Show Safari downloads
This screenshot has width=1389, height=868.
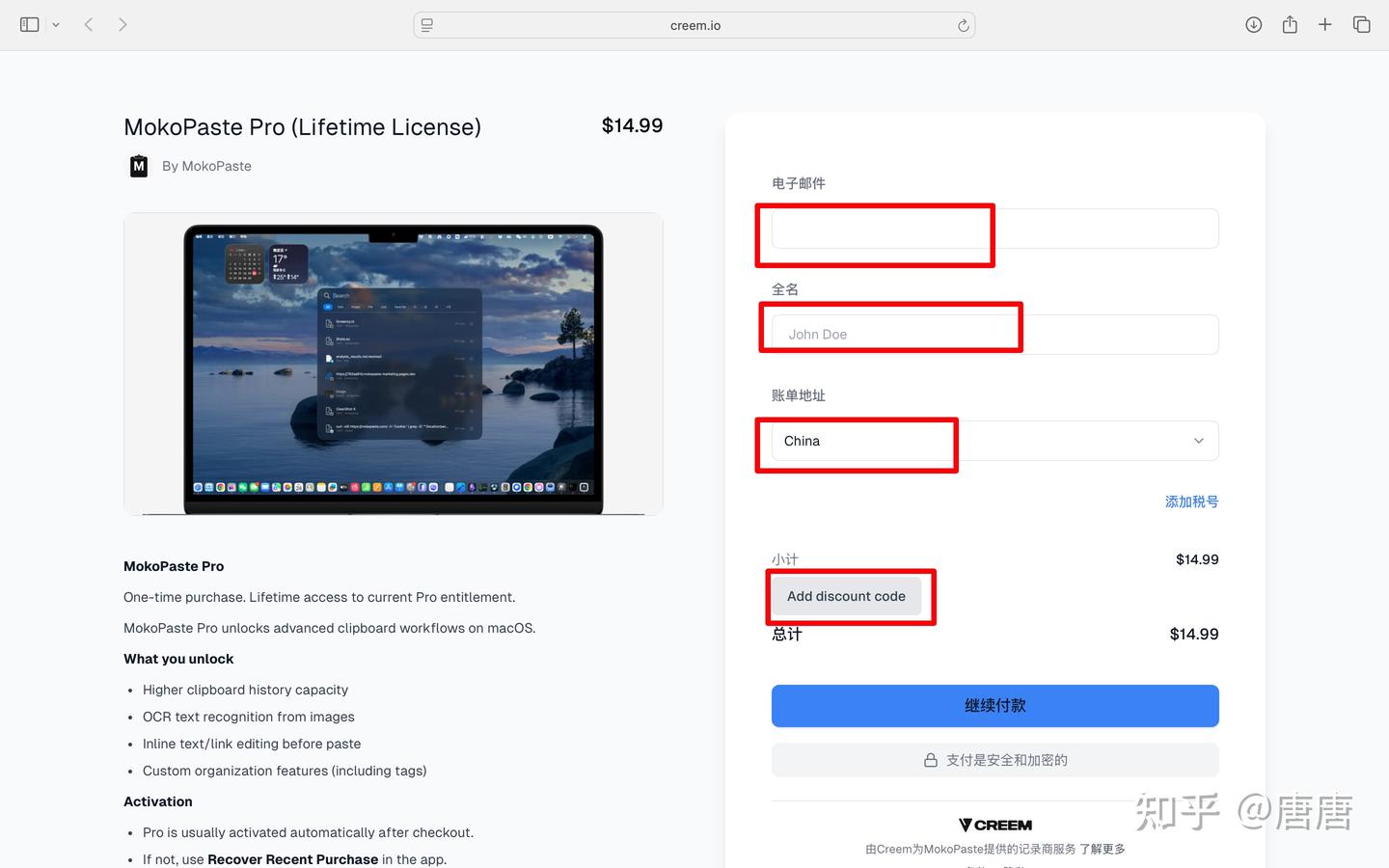point(1254,25)
